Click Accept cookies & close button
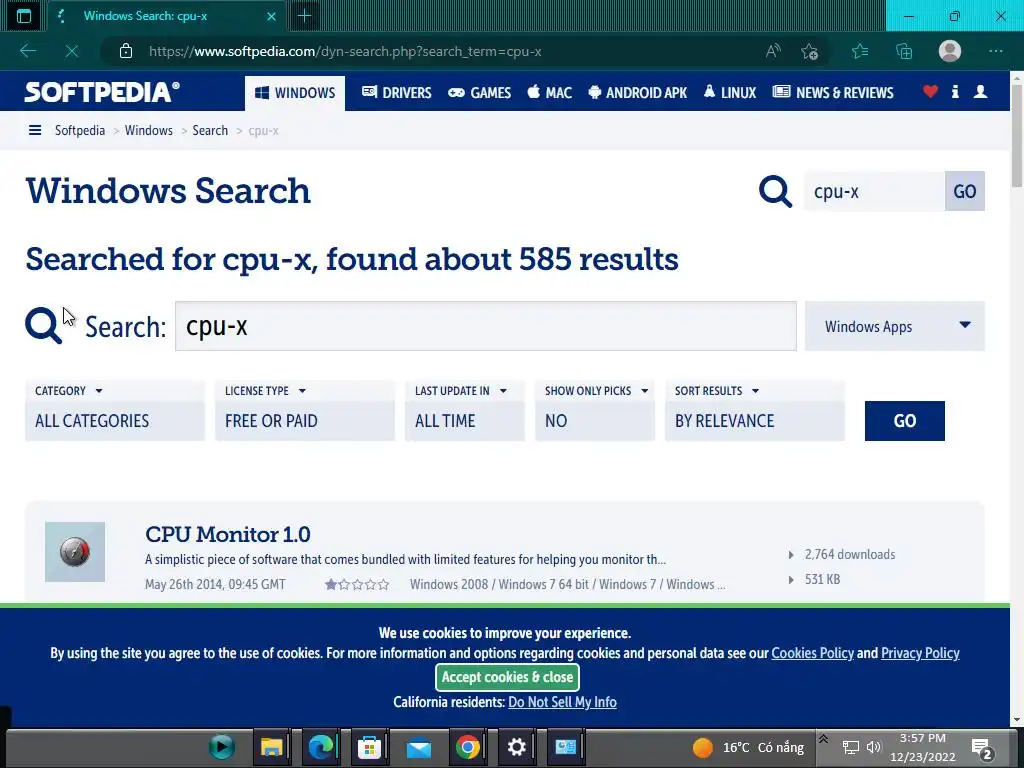The height and width of the screenshot is (768, 1024). [507, 677]
